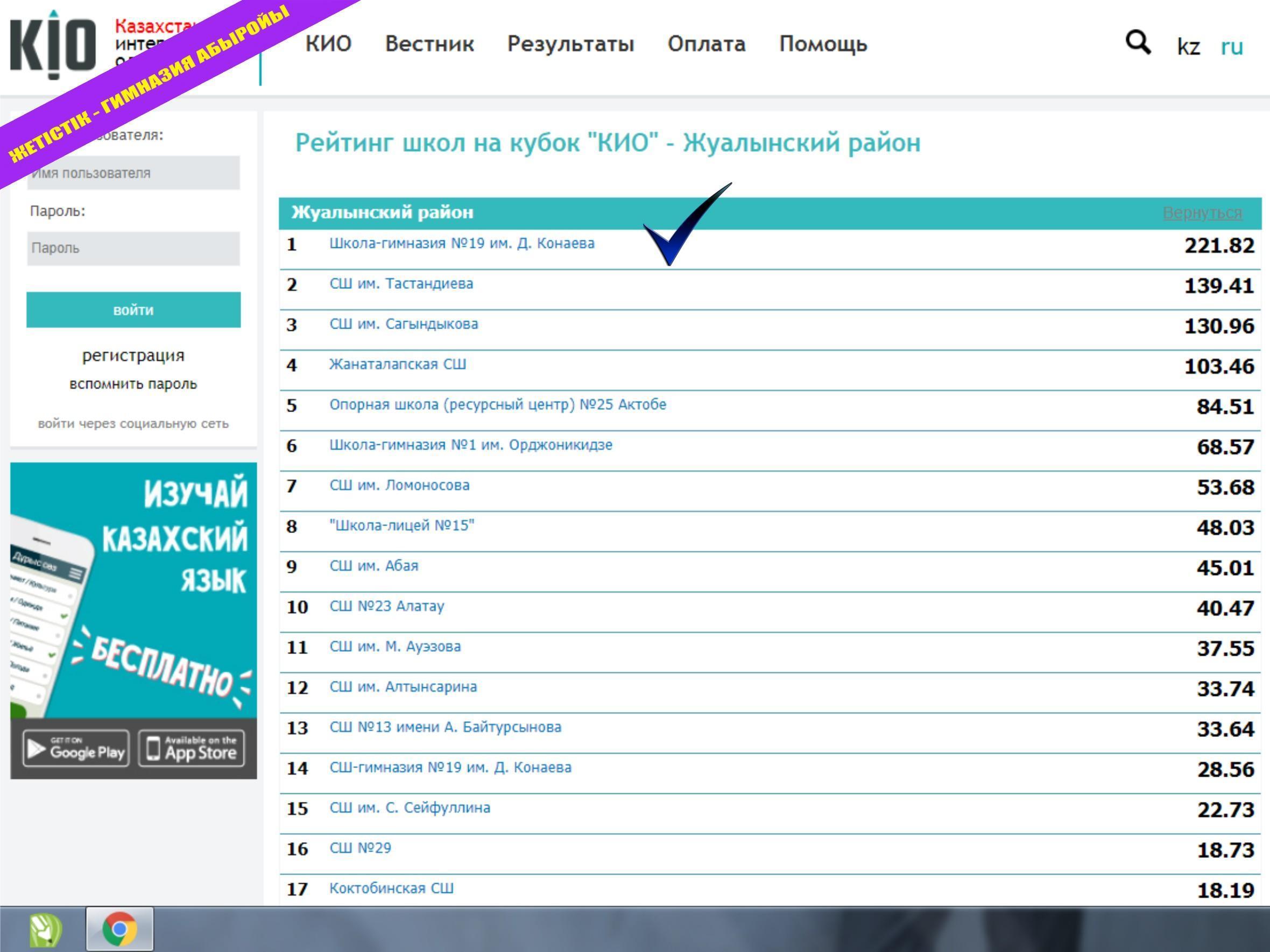The width and height of the screenshot is (1270, 952).
Task: Click the Пароль: label
Action: coord(58,211)
